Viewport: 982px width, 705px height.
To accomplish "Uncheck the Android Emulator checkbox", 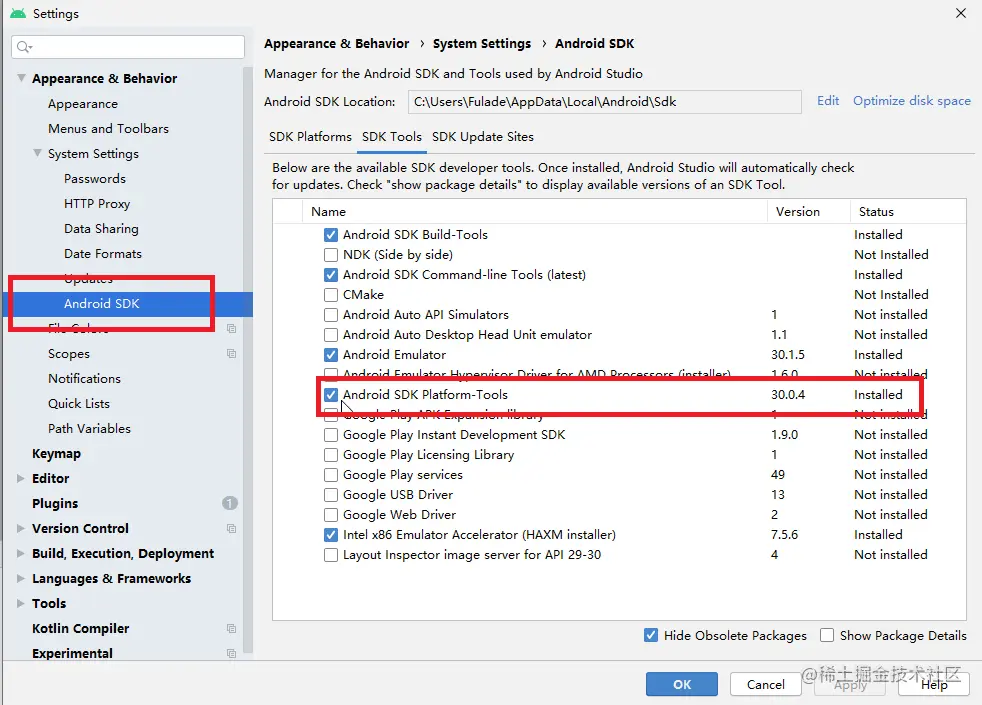I will 331,355.
